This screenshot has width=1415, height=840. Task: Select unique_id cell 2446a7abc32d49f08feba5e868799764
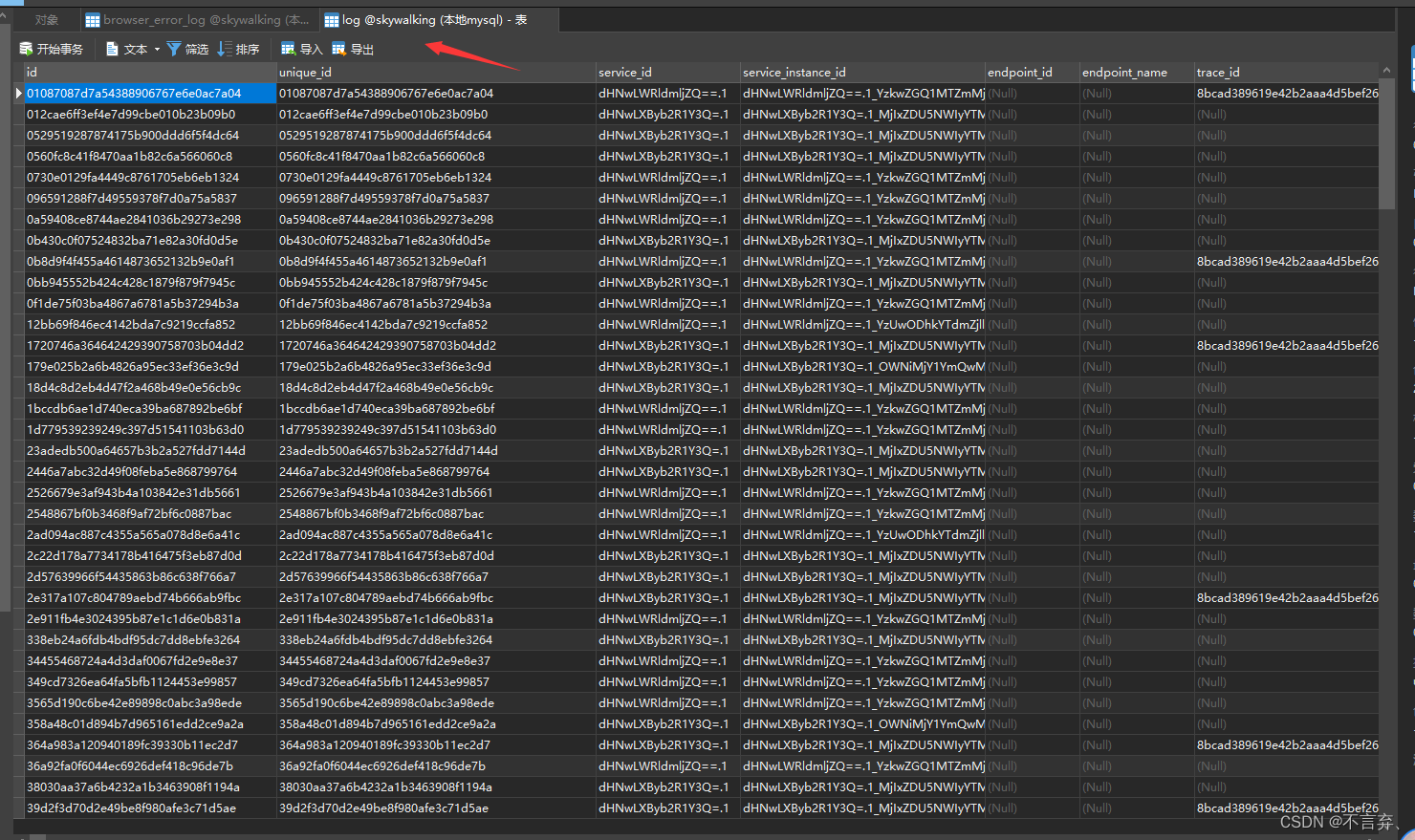tap(436, 472)
